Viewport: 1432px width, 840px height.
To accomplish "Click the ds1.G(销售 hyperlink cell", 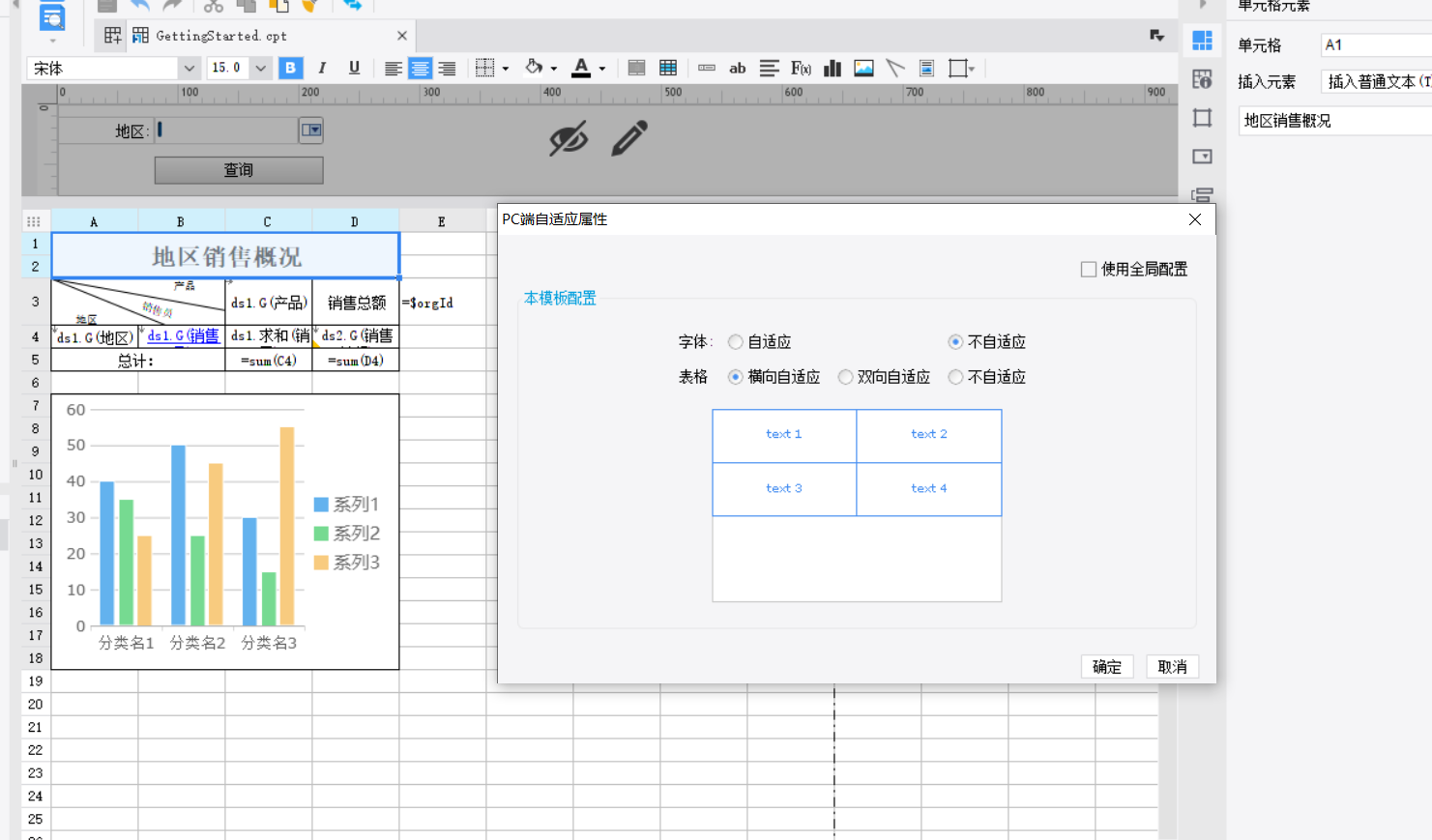I will tap(182, 336).
